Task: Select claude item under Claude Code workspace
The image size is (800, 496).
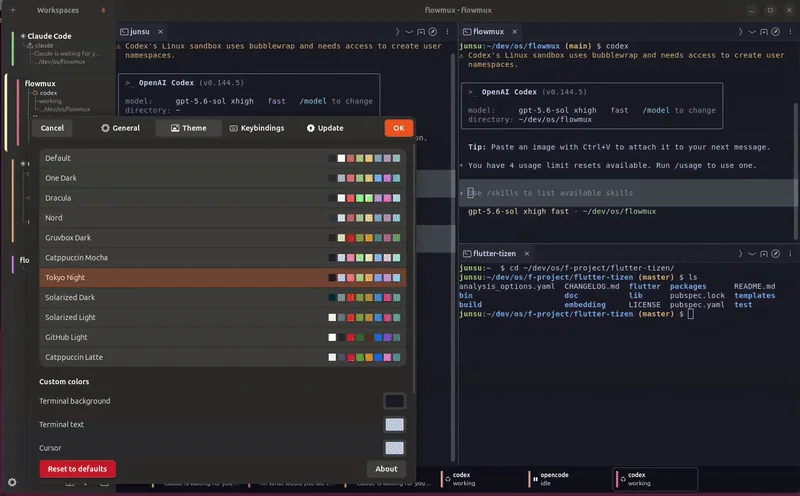Action: [x=44, y=45]
